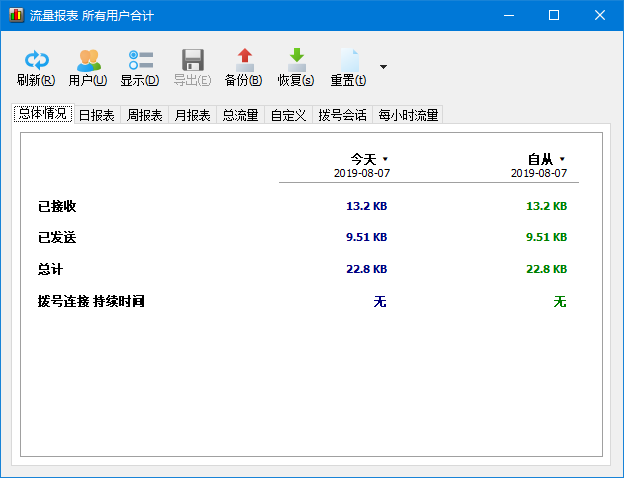This screenshot has height=478, width=624.
Task: Click the date under 今天
Action: [362, 173]
